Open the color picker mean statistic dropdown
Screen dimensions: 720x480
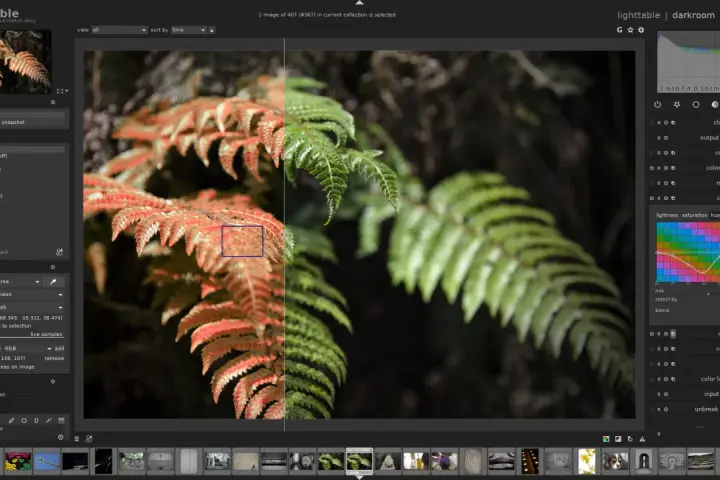click(31, 294)
